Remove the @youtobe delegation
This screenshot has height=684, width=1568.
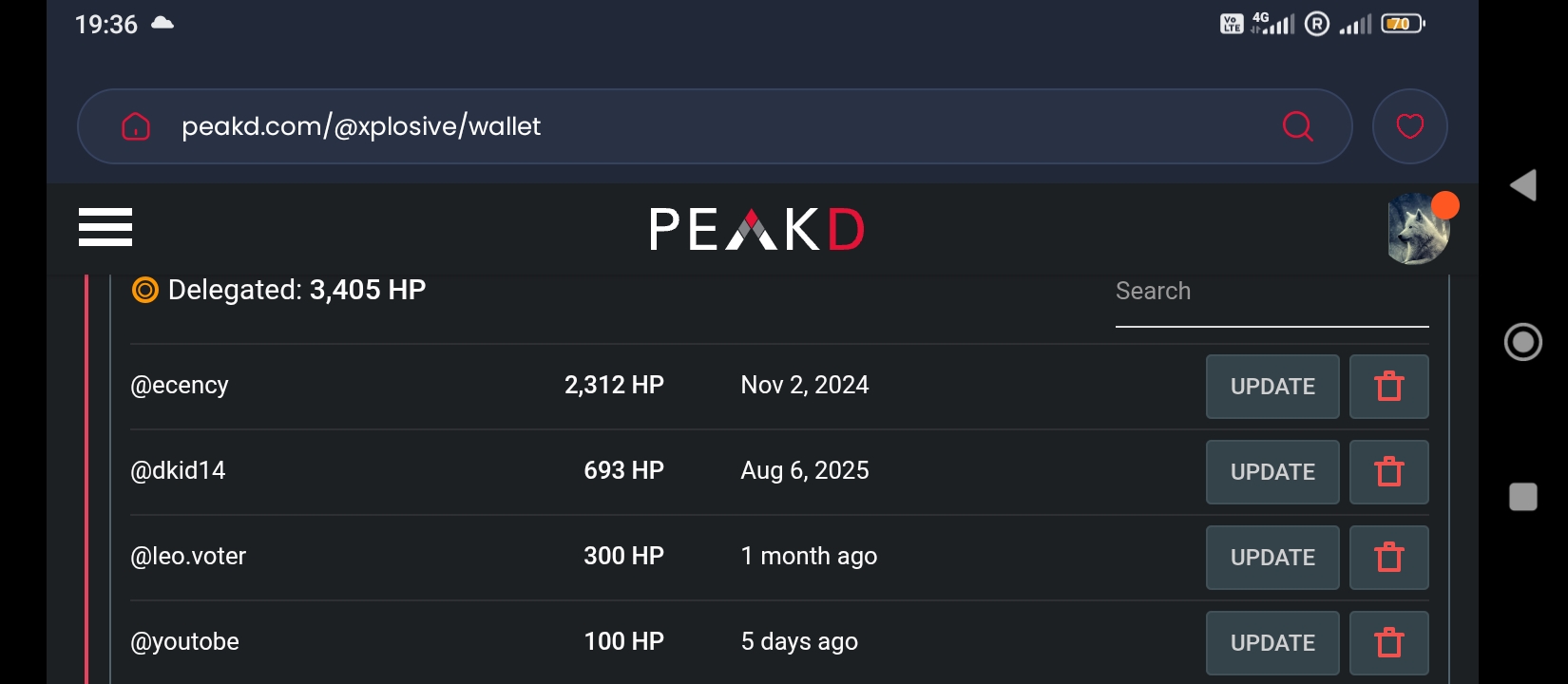pos(1388,643)
